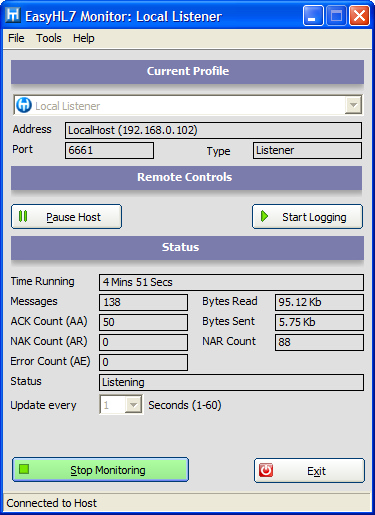This screenshot has width=375, height=515.
Task: Click the Current Profile section header
Action: tap(187, 71)
